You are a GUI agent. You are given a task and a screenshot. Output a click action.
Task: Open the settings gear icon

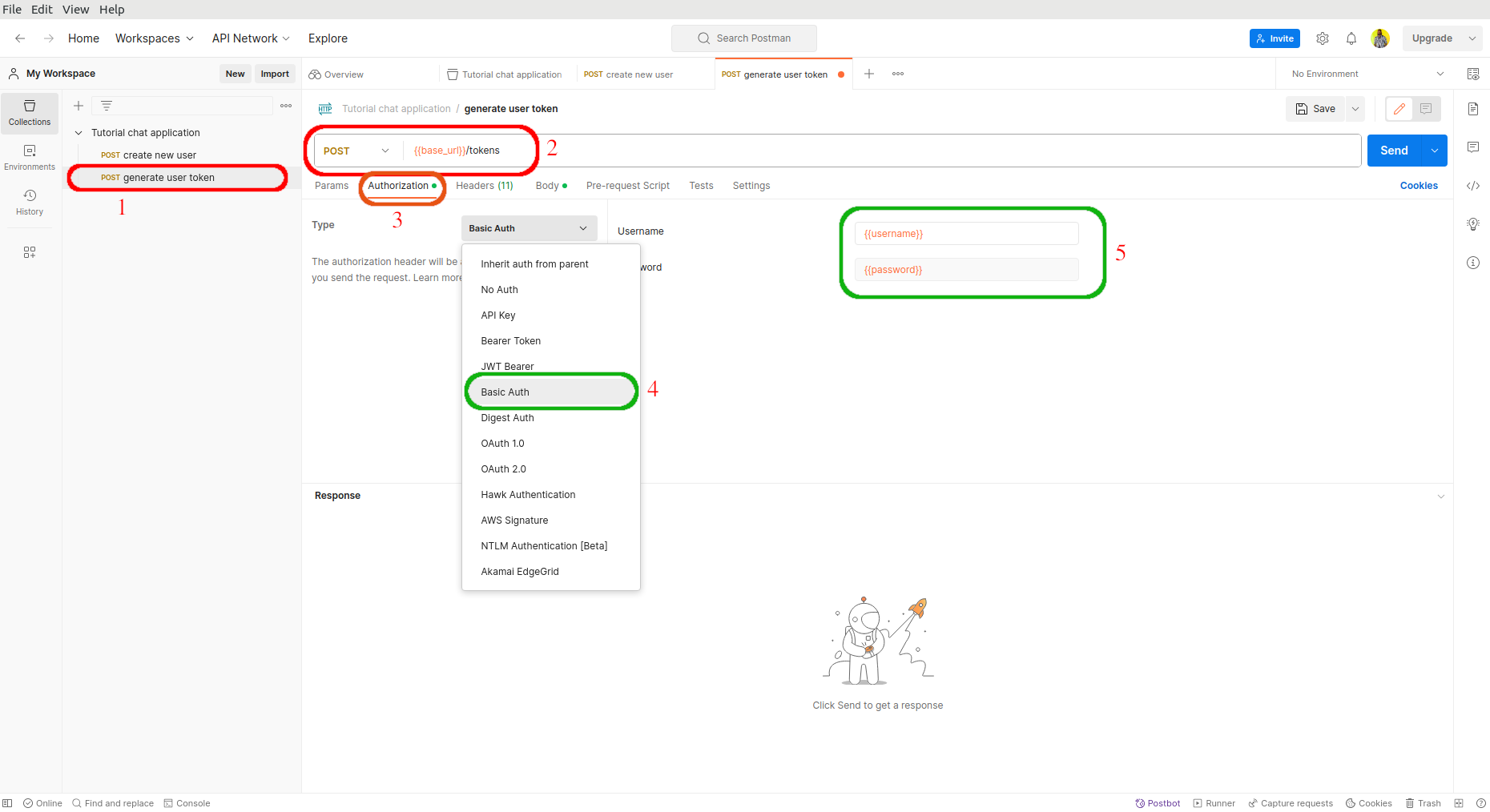pyautogui.click(x=1323, y=38)
